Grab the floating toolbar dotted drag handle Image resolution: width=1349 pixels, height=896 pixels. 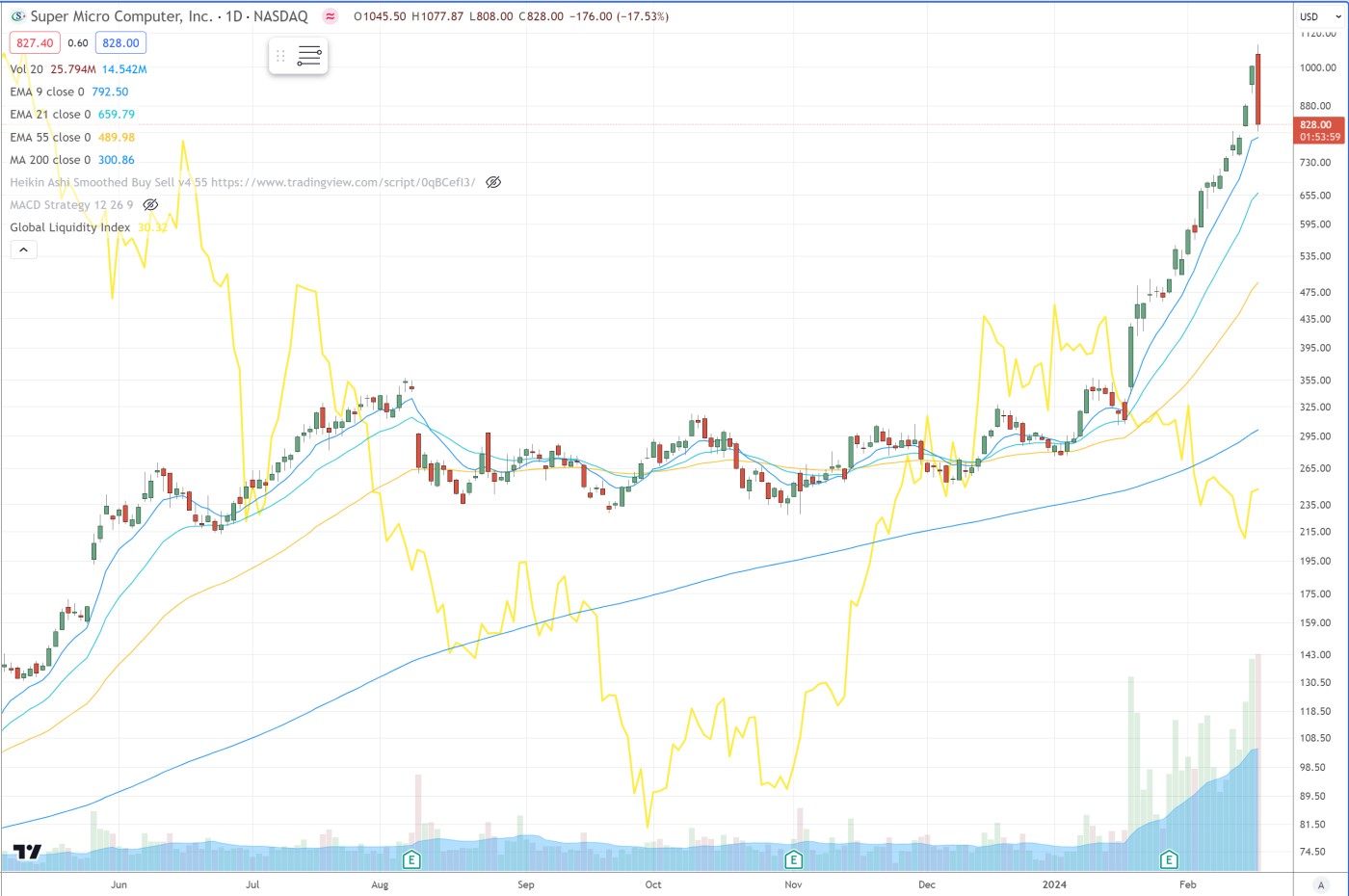[x=280, y=56]
